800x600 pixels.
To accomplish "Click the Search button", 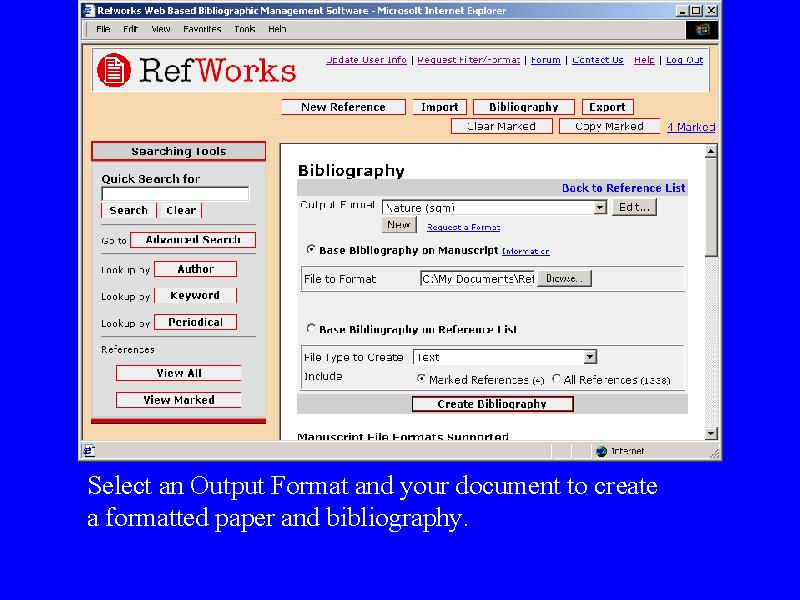I will [129, 210].
